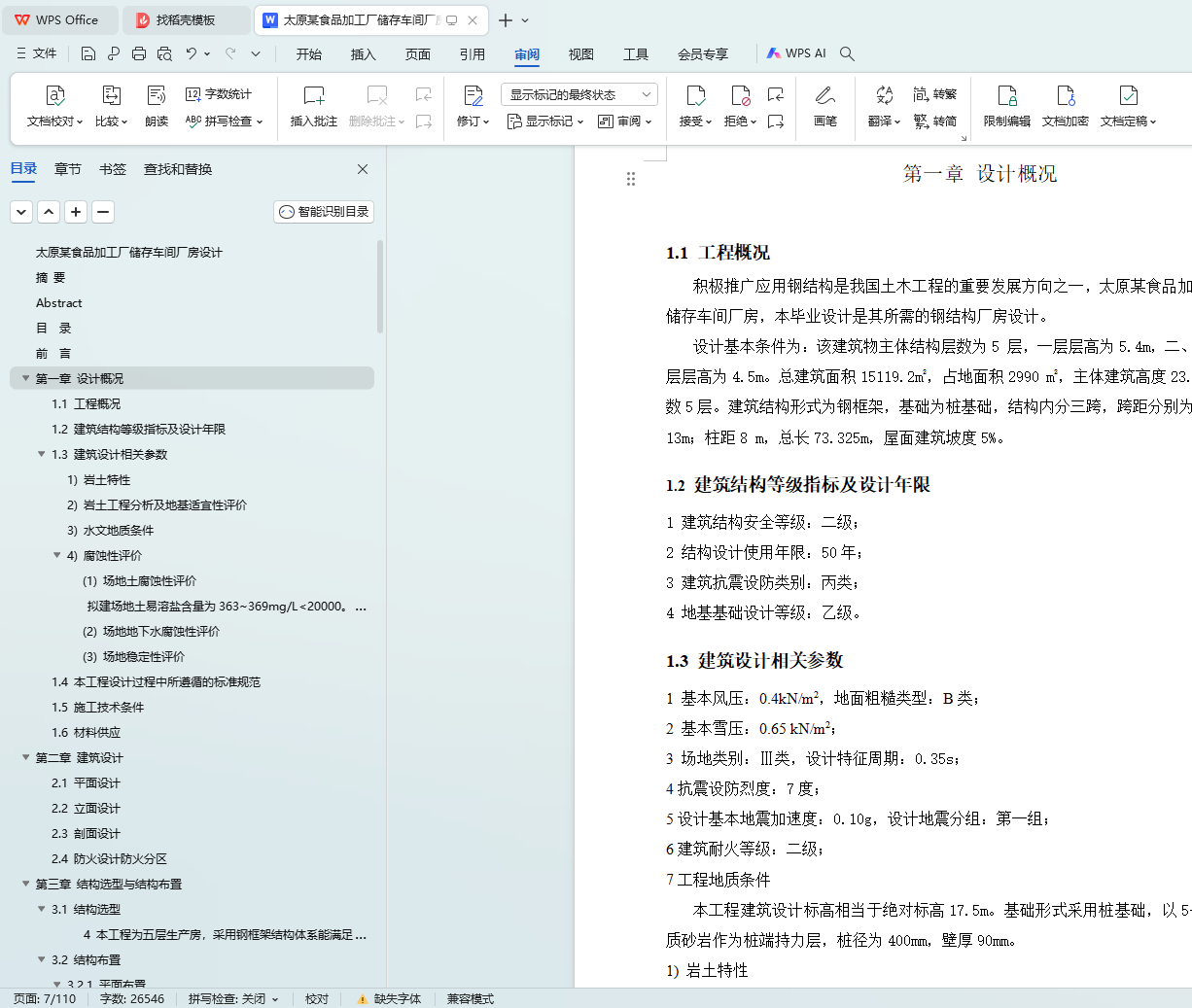Close the navigation pane
The width and height of the screenshot is (1192, 1008).
363,169
